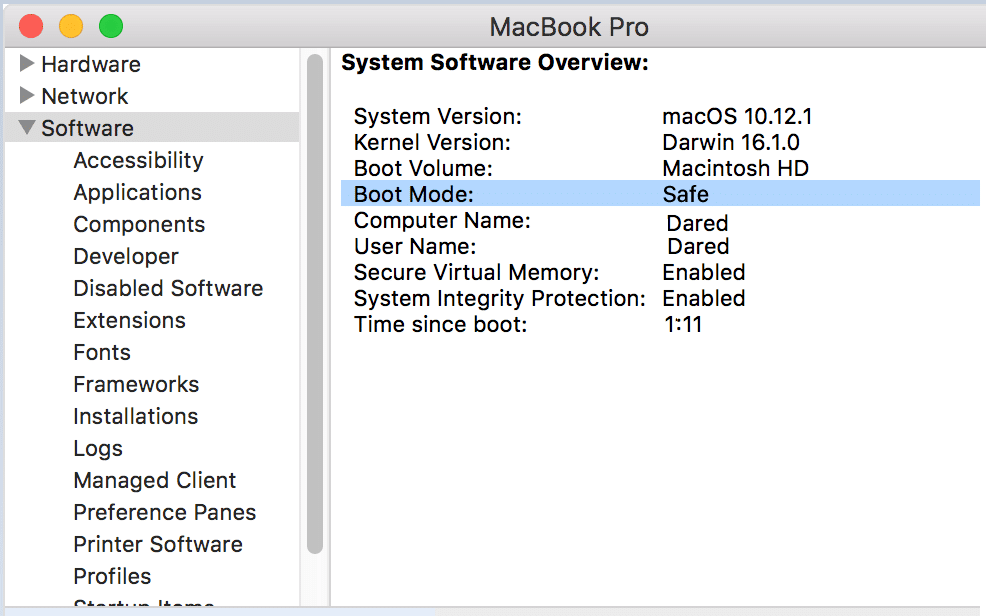This screenshot has height=616, width=986.
Task: Click the sidebar vertical scrollbar
Action: (315, 300)
